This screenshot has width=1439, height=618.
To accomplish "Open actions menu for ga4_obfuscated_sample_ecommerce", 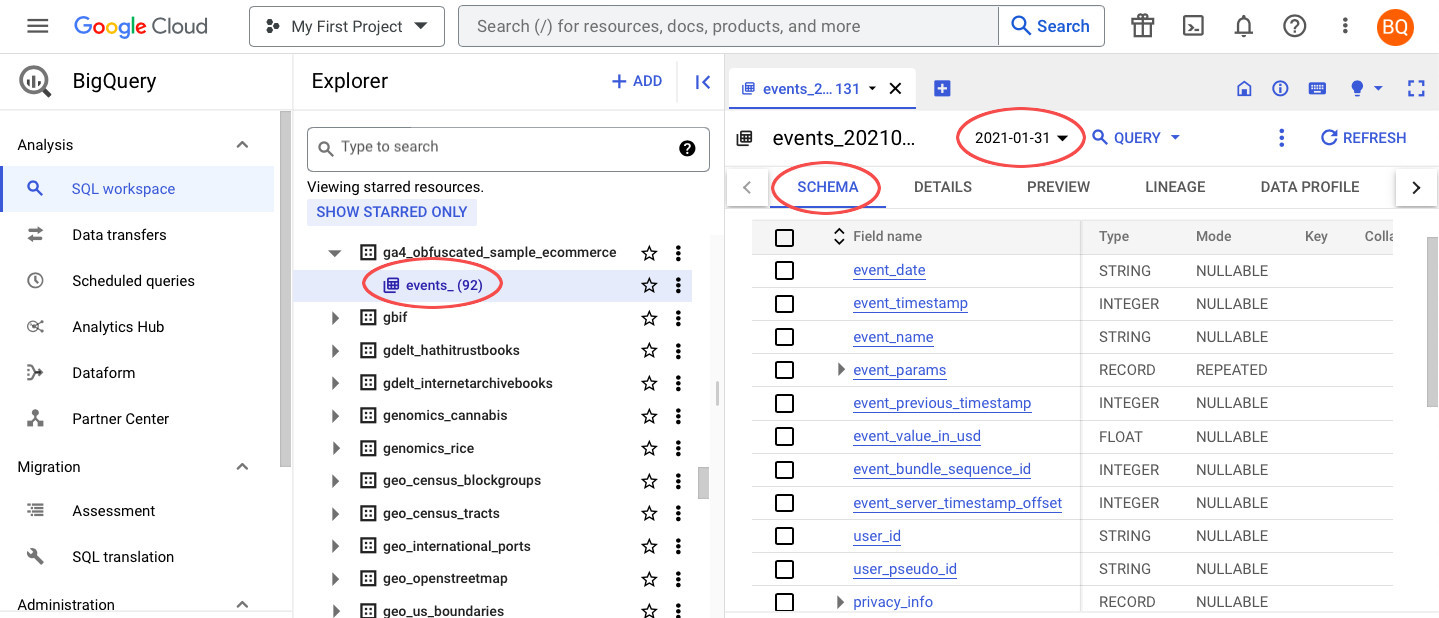I will coord(678,253).
